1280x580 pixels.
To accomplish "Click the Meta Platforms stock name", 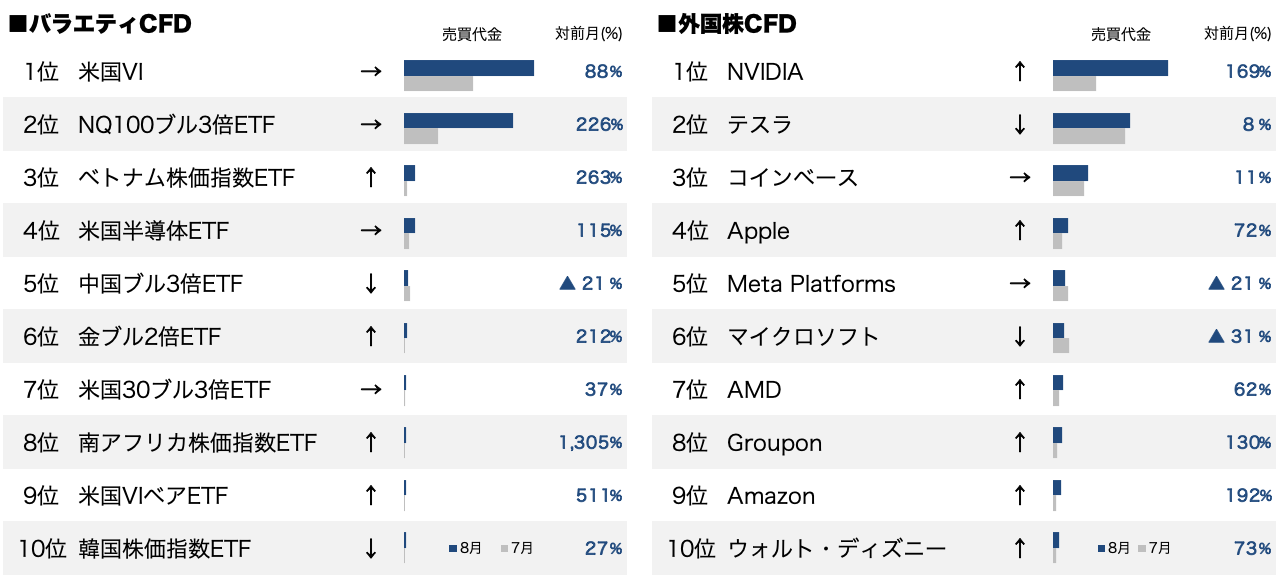I will [811, 284].
